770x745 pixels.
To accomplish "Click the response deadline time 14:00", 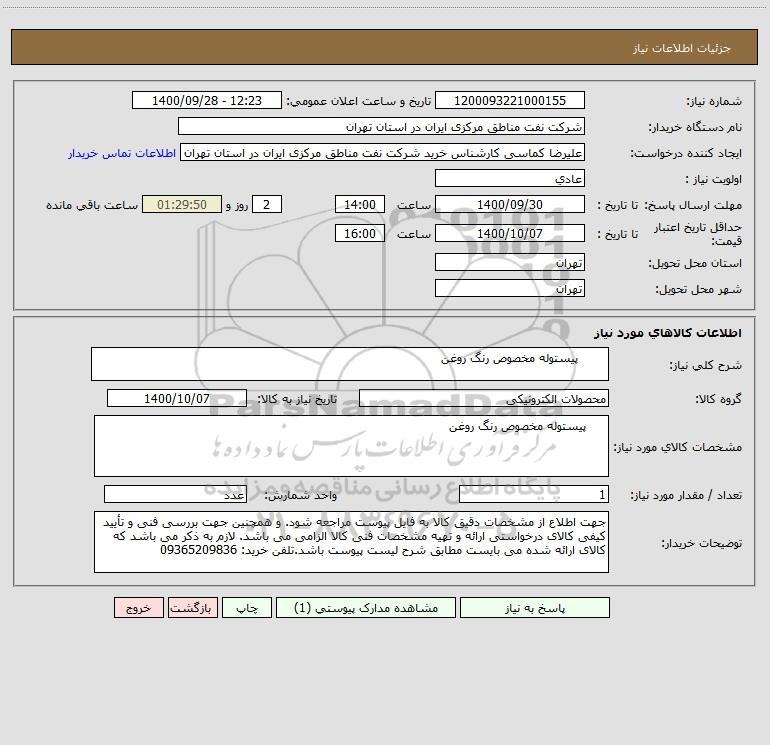I will pyautogui.click(x=359, y=204).
